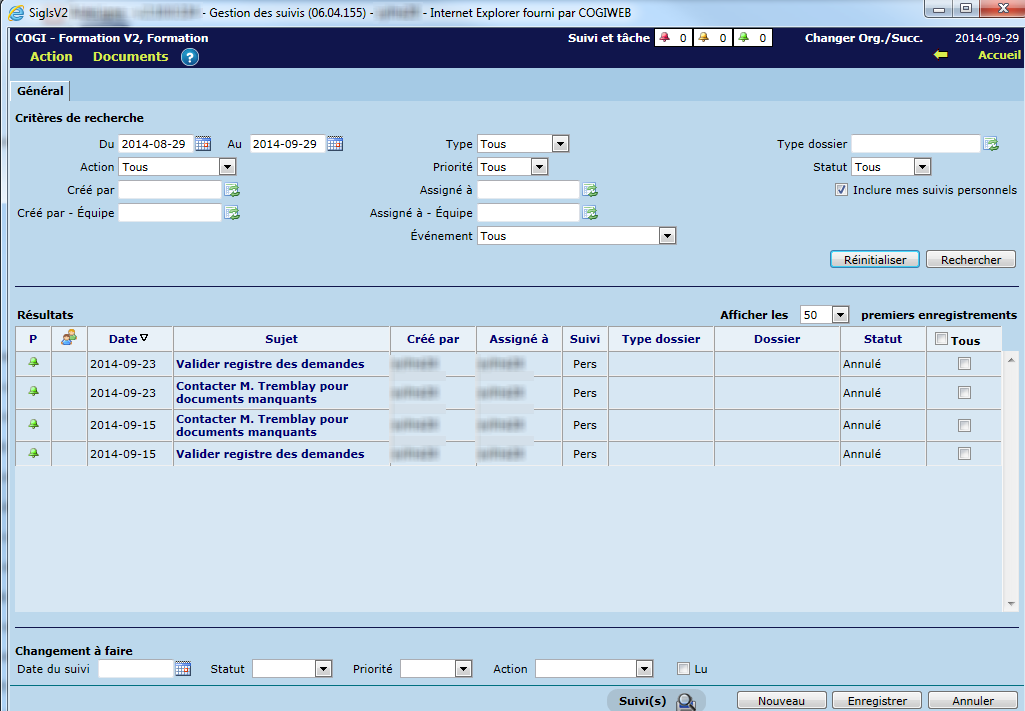
Task: Open the help question mark icon
Action: point(190,57)
